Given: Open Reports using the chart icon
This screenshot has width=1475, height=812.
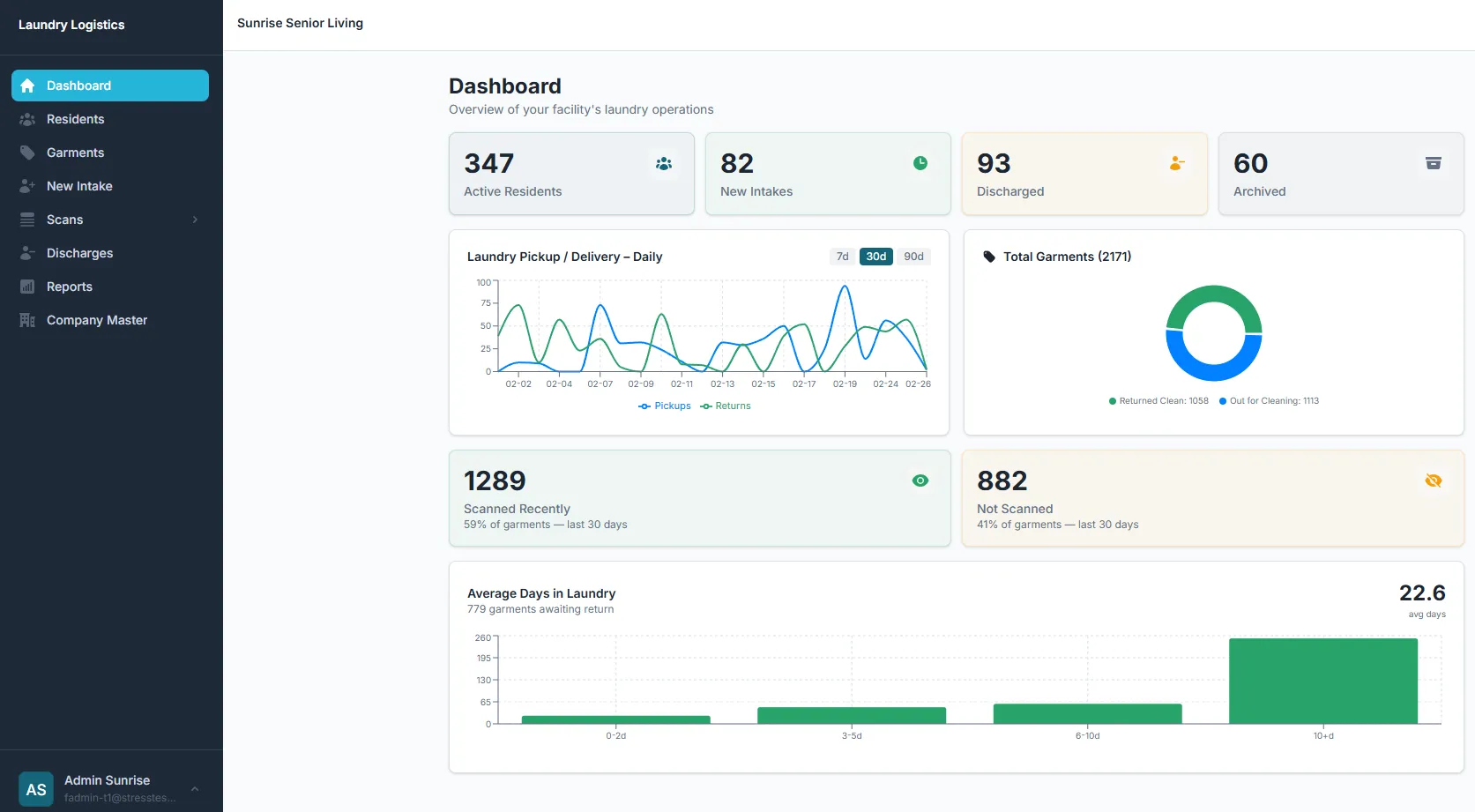Looking at the screenshot, I should 27,286.
